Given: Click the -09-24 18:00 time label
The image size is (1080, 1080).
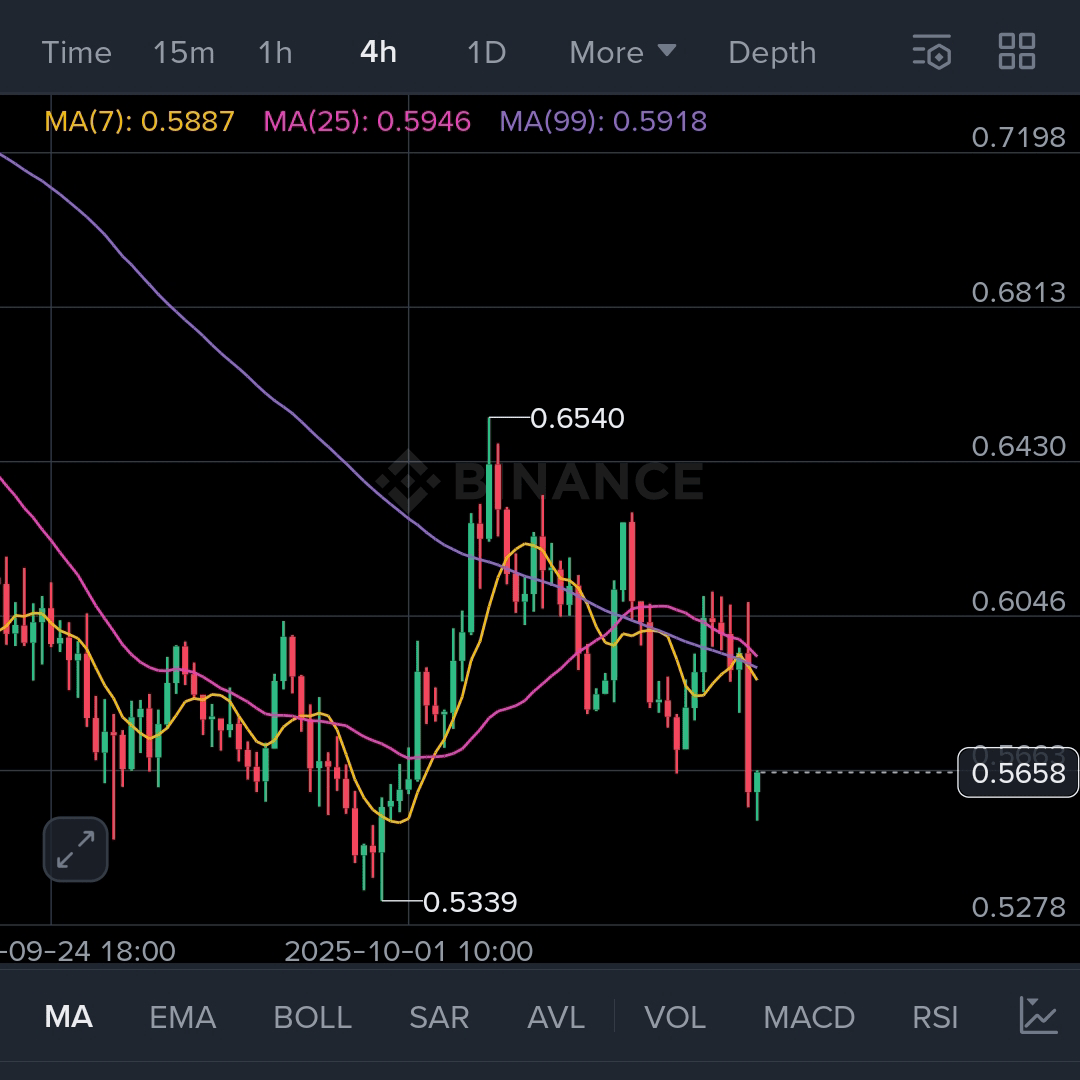Looking at the screenshot, I should [87, 952].
